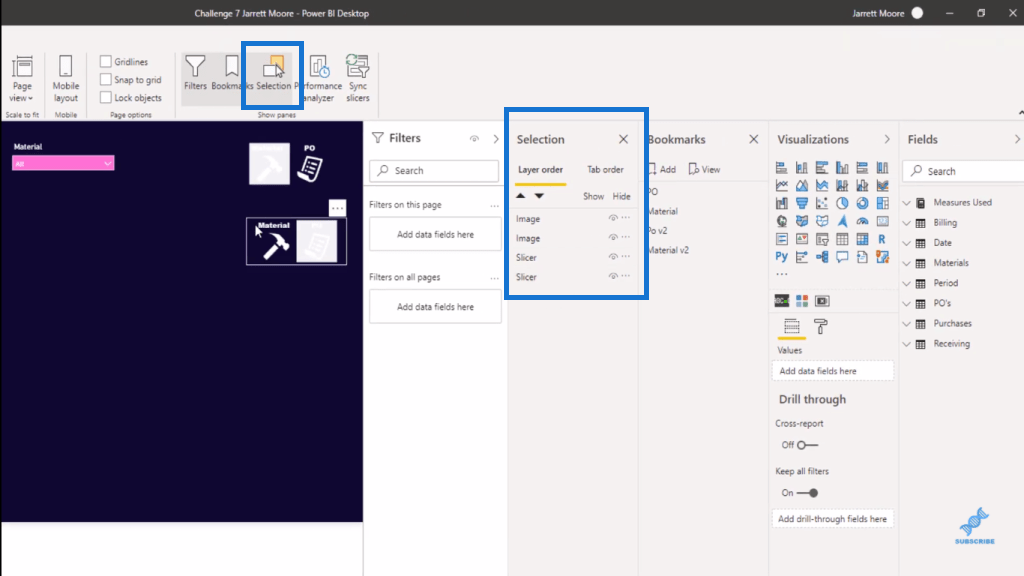Click View in the Bookmarks pane
The width and height of the screenshot is (1024, 576).
click(x=704, y=170)
